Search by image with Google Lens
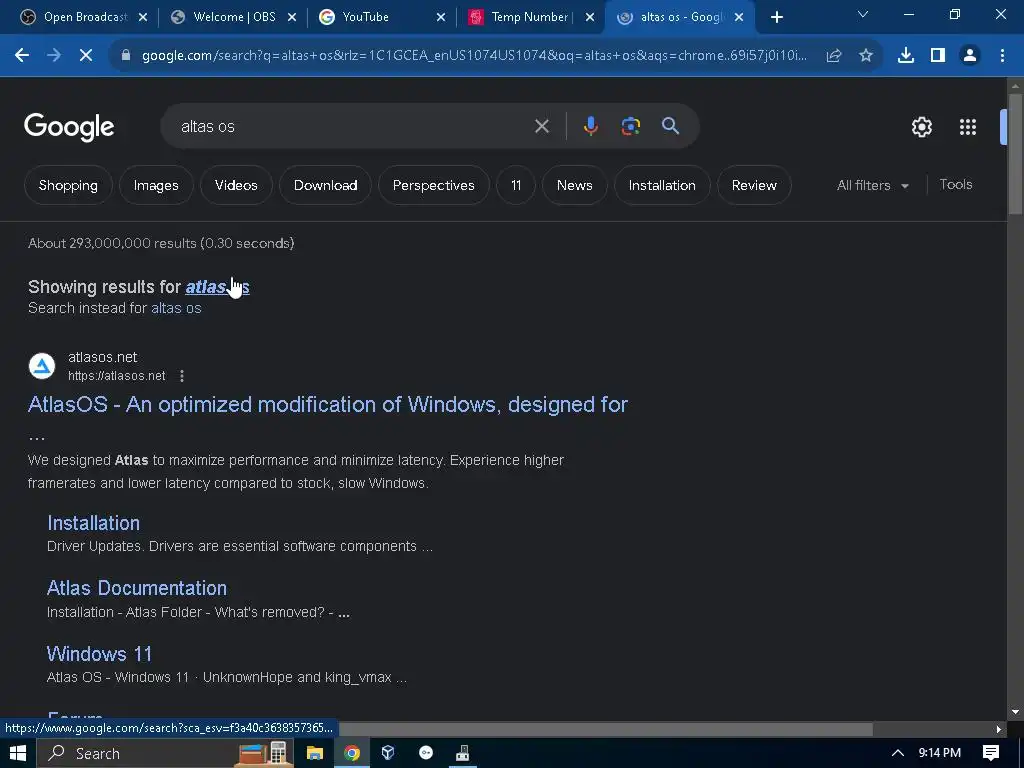Image resolution: width=1024 pixels, height=768 pixels. [630, 126]
